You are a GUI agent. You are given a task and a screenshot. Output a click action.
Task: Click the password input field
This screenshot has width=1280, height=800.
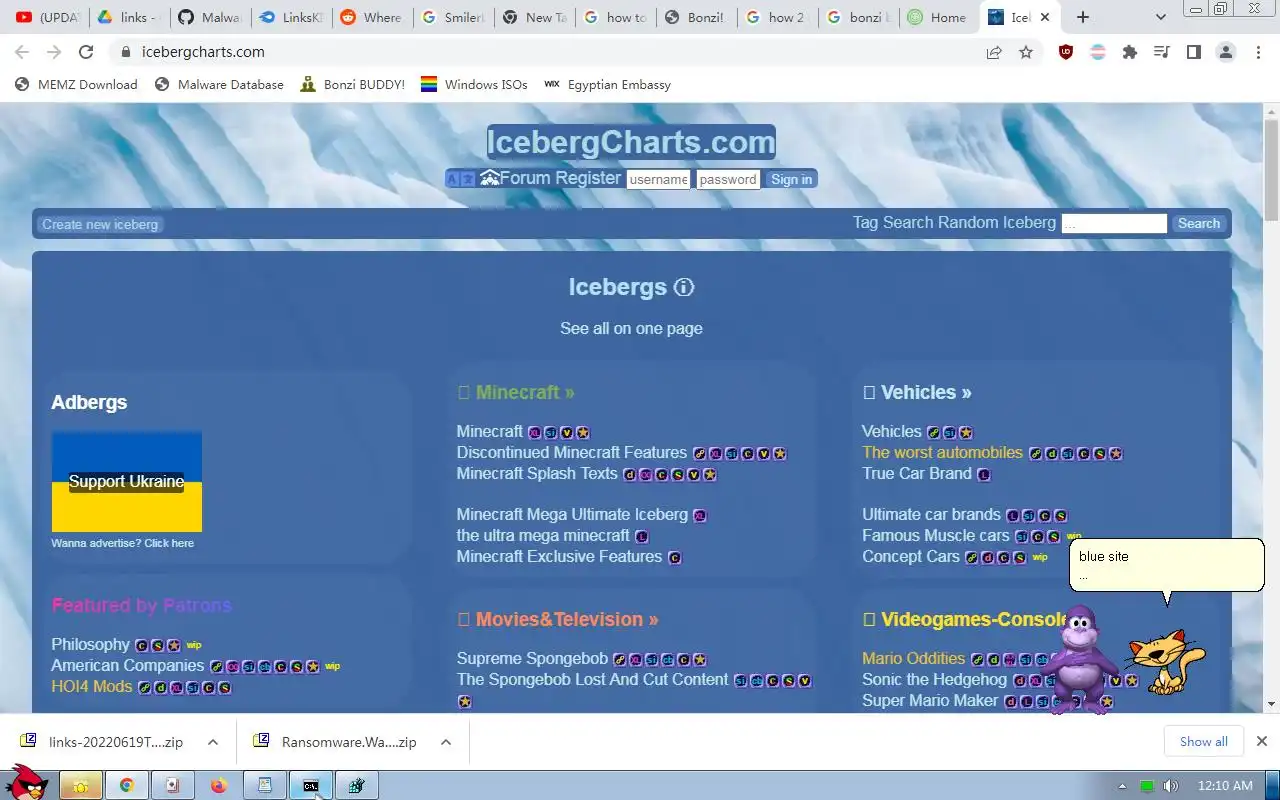[728, 180]
